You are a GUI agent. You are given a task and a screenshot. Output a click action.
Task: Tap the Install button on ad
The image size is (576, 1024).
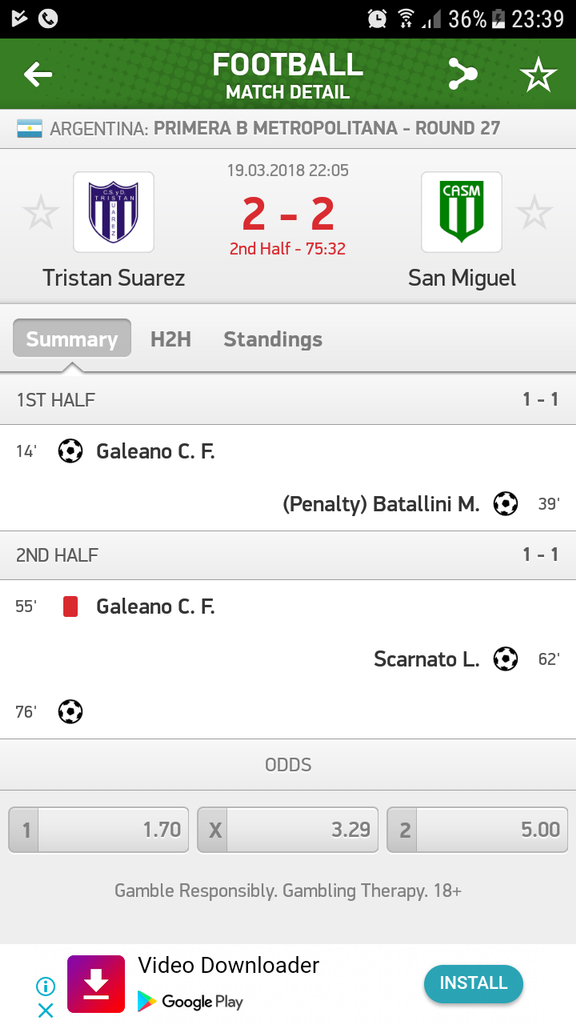tap(473, 984)
